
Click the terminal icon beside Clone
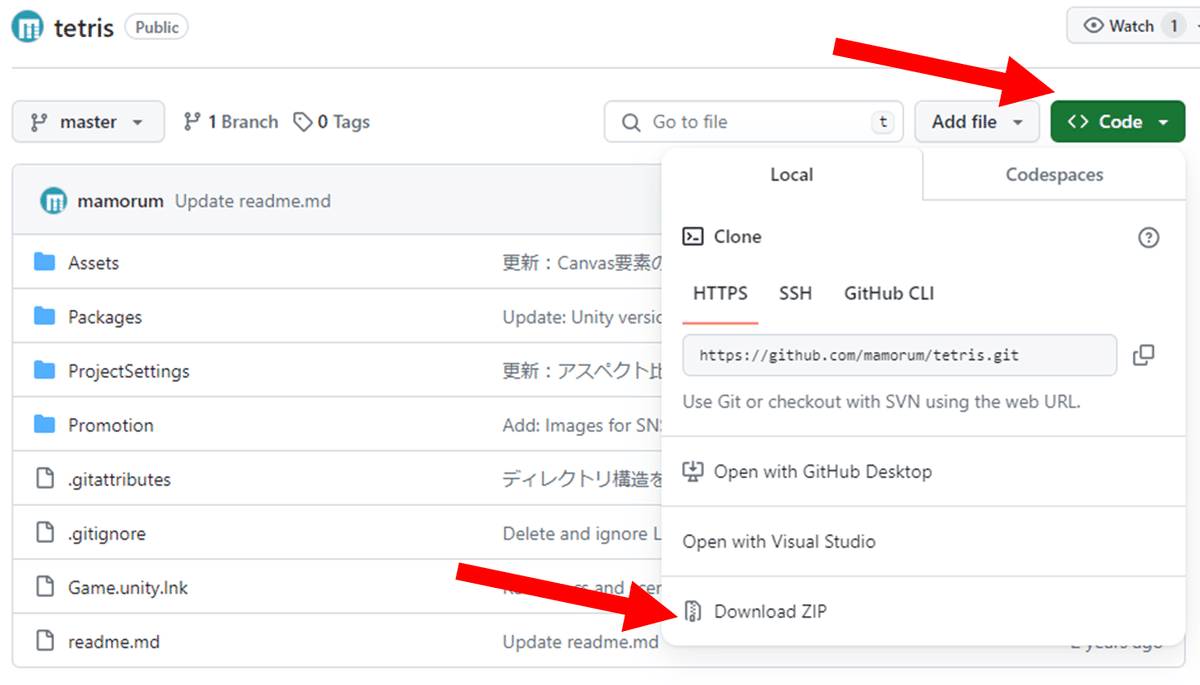pyautogui.click(x=692, y=237)
